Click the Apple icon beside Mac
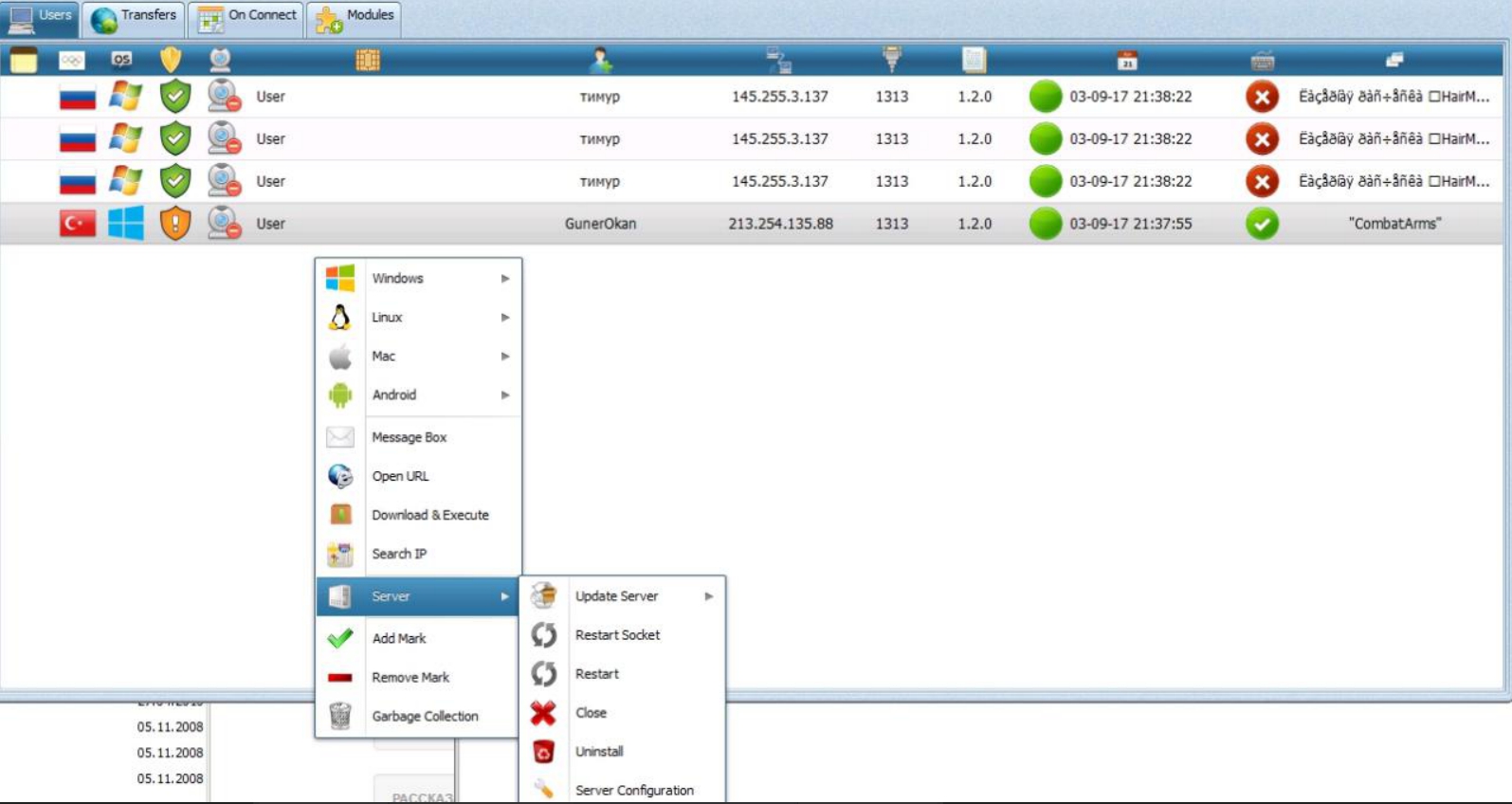This screenshot has height=804, width=1512. [339, 356]
